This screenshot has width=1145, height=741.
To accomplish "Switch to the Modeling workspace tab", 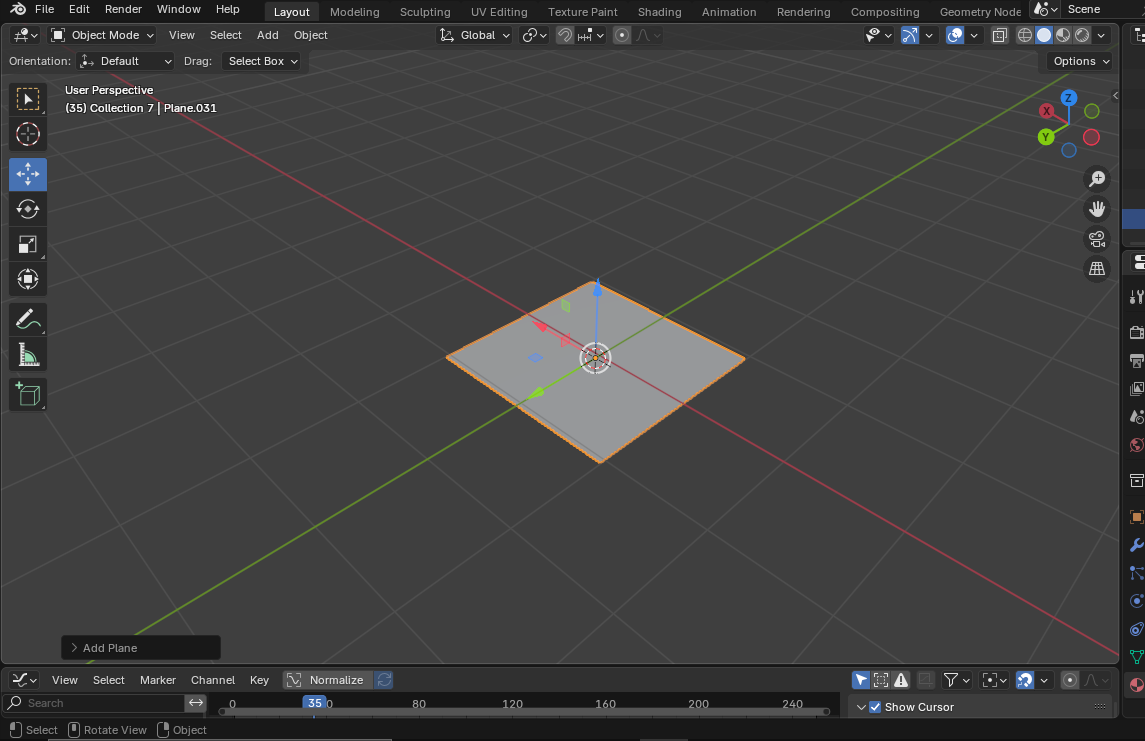I will click(354, 12).
